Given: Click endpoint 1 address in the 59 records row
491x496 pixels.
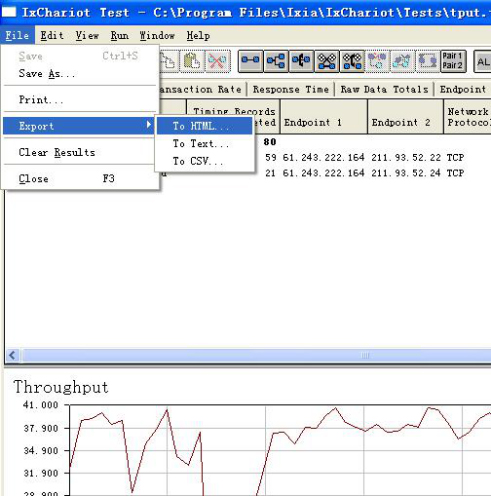Looking at the screenshot, I should [323, 157].
